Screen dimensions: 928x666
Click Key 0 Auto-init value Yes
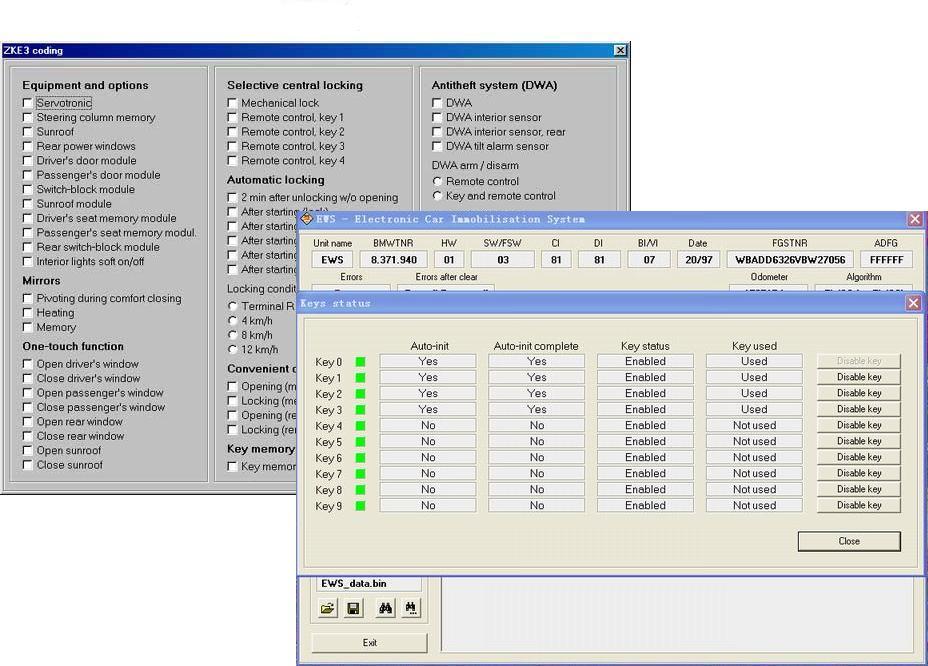pos(428,361)
